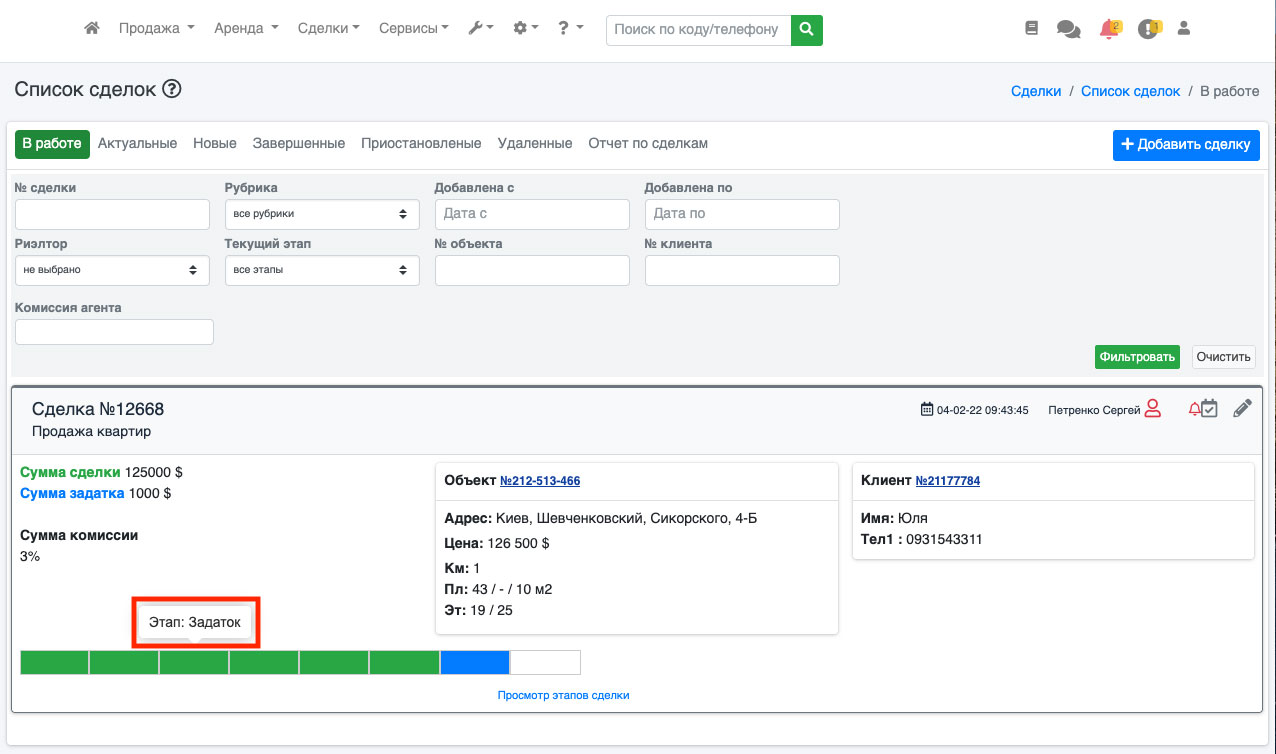Viewport: 1276px width, 754px height.
Task: Switch to Отчет по сделкам tab
Action: click(x=648, y=144)
